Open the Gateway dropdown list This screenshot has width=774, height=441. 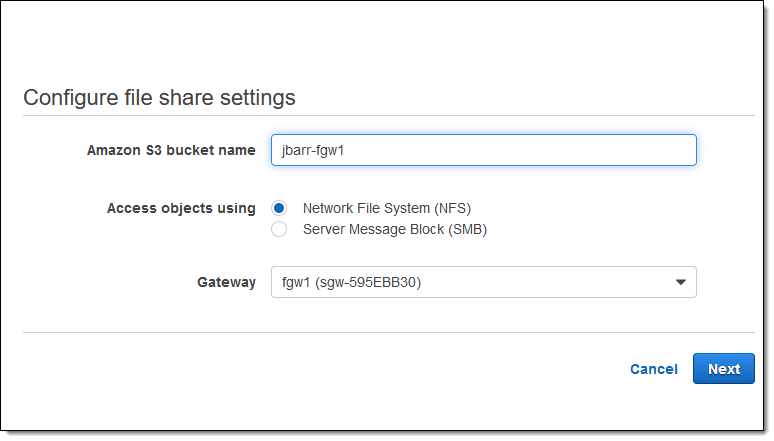coord(483,282)
